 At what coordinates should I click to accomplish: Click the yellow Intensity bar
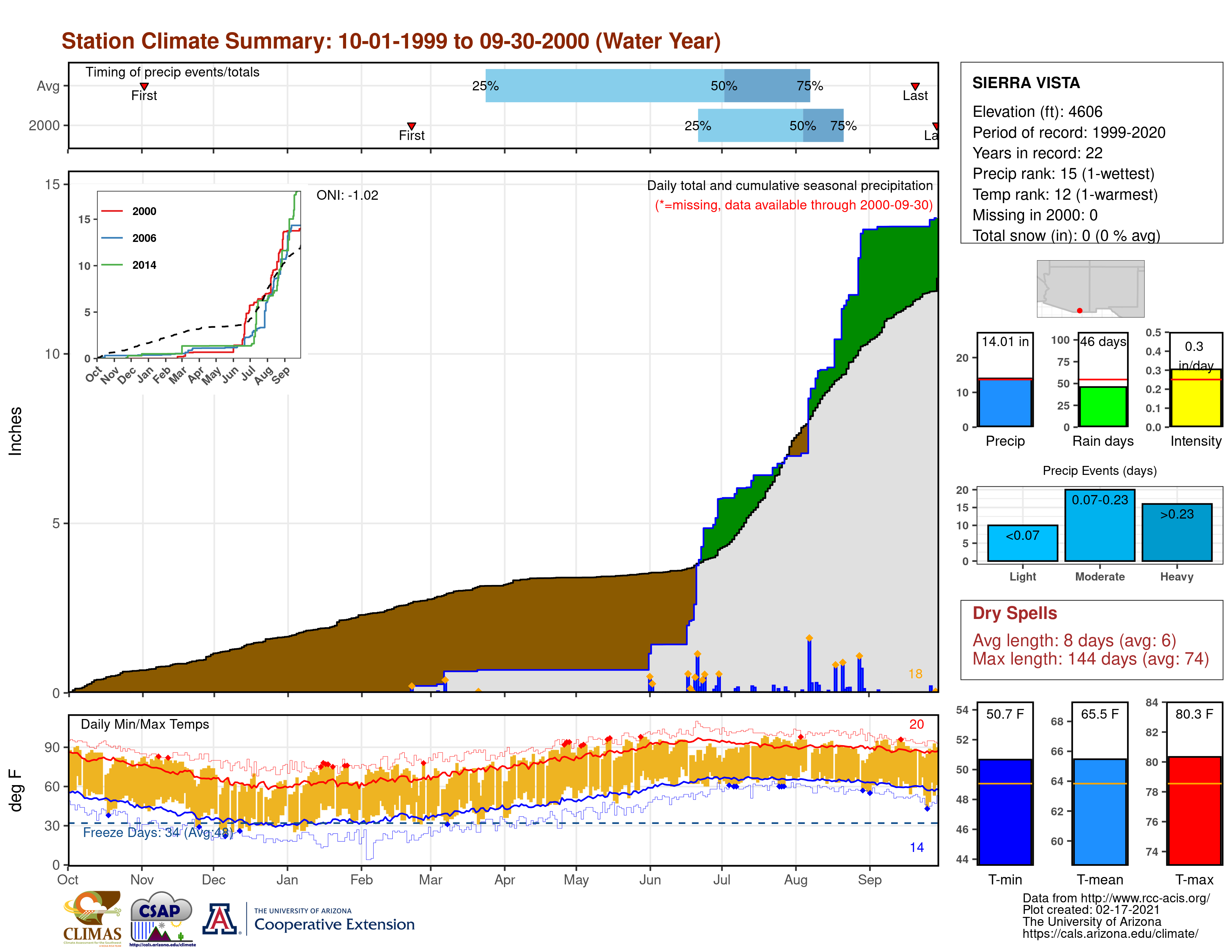[1196, 398]
